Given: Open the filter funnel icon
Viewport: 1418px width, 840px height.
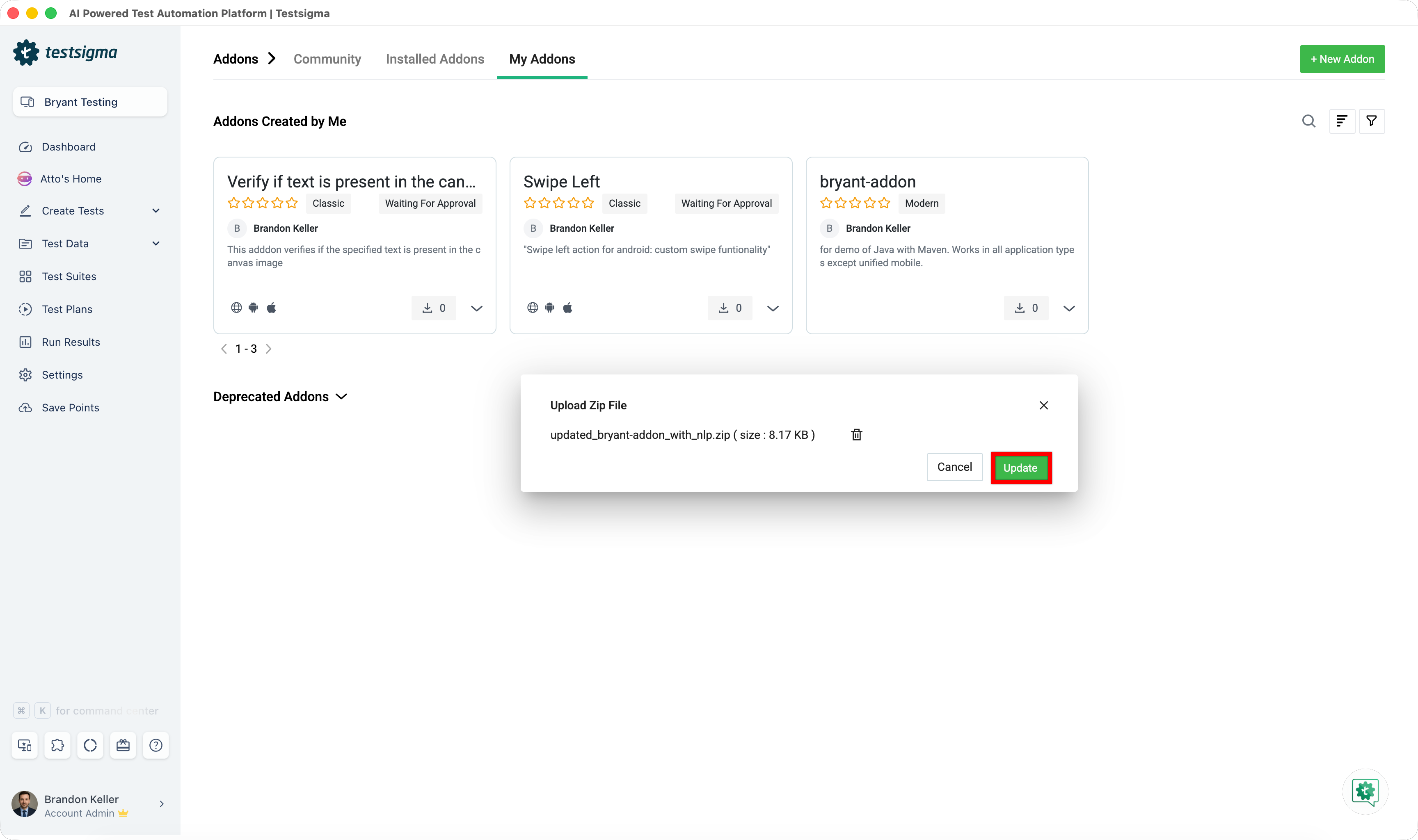Looking at the screenshot, I should [1372, 121].
